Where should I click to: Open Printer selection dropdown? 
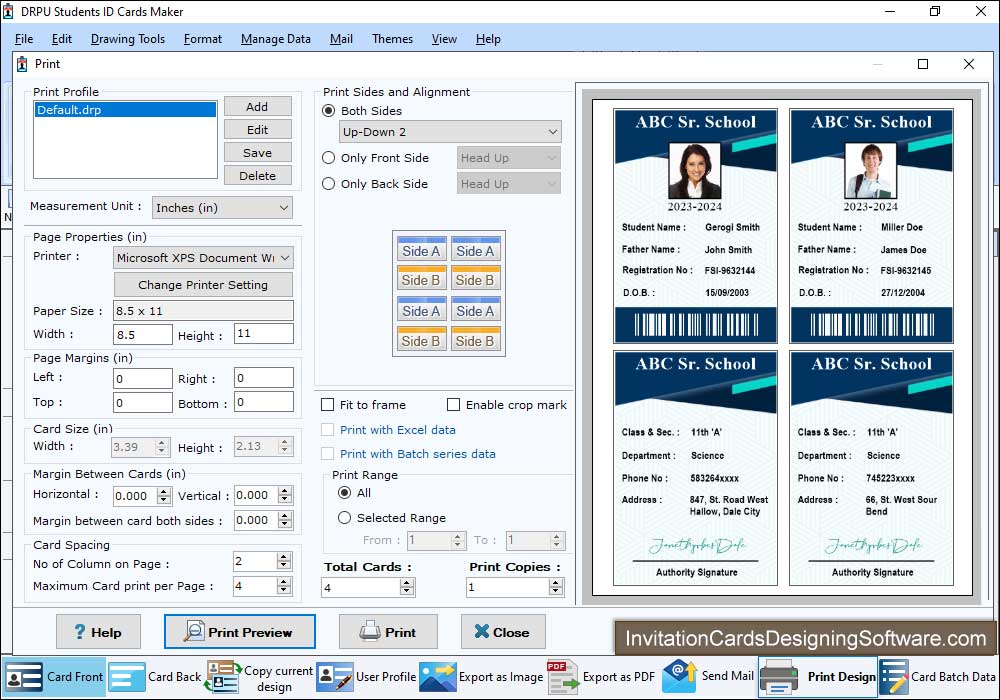tap(203, 258)
